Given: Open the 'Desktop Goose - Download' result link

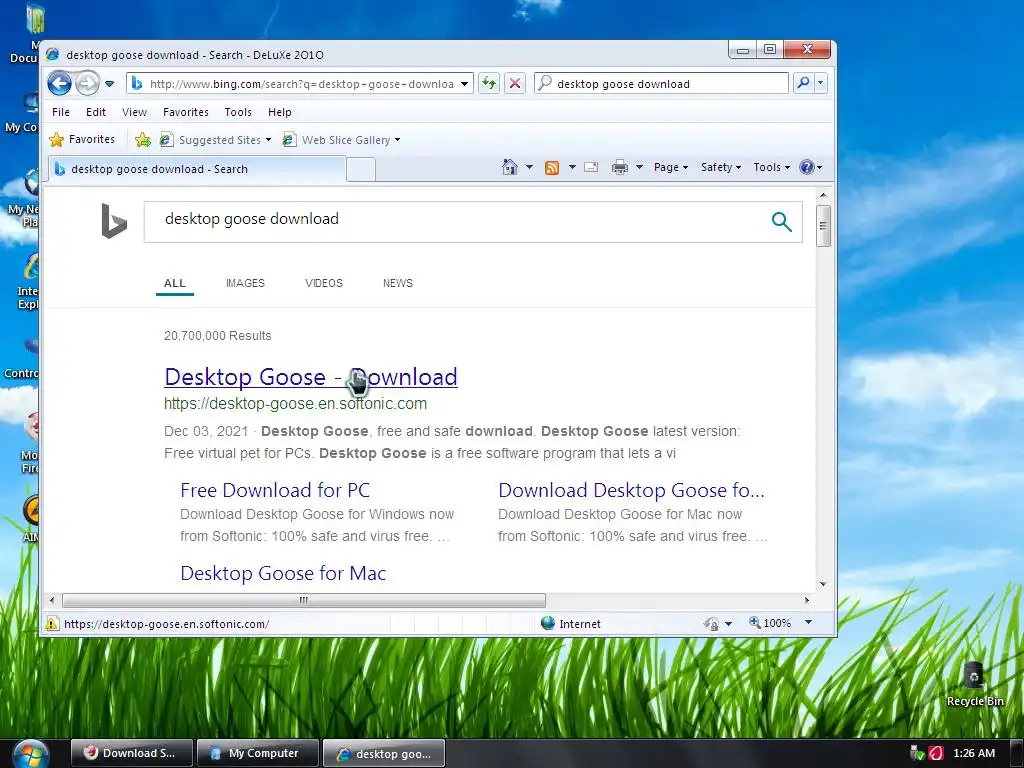Looking at the screenshot, I should pyautogui.click(x=311, y=377).
